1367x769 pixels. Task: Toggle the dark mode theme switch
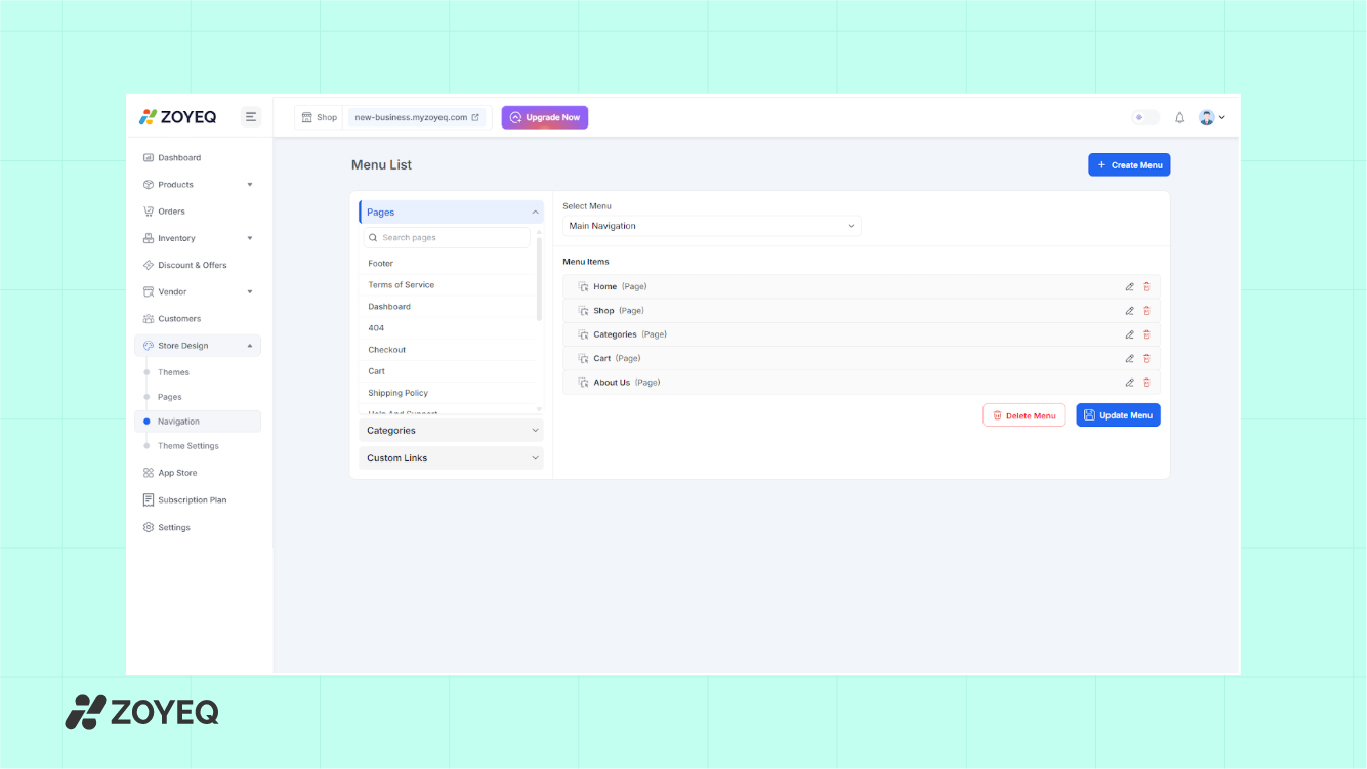(x=1144, y=118)
